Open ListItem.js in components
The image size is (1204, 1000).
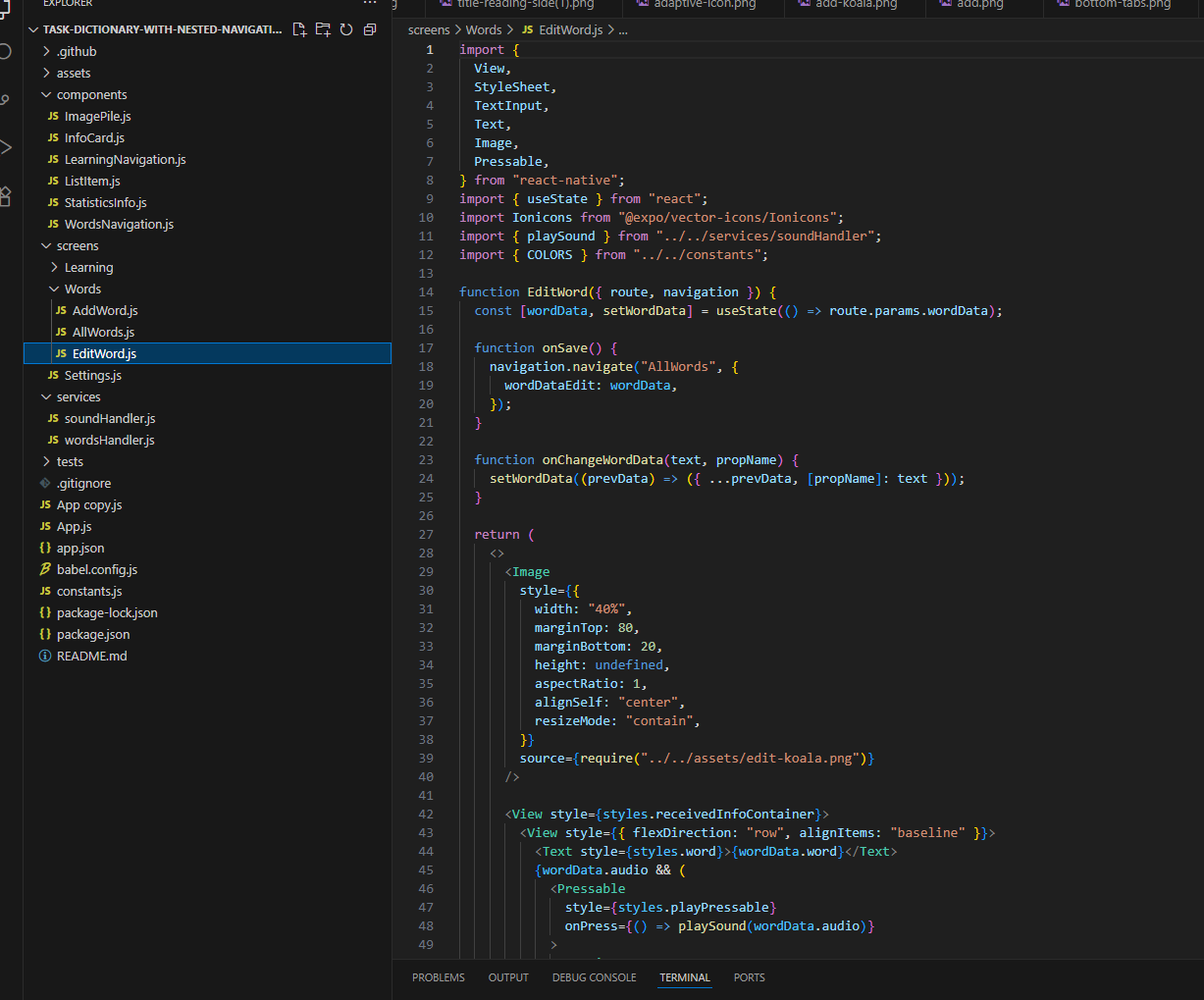[92, 182]
